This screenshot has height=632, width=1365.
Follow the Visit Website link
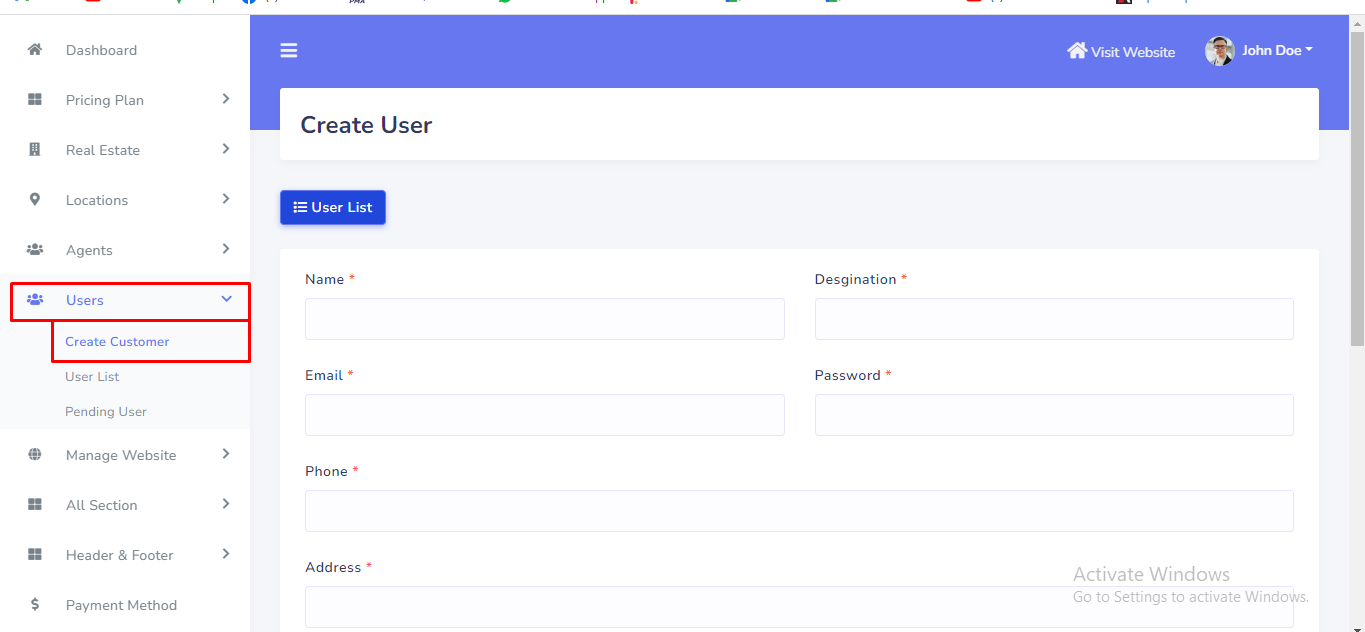(1121, 52)
